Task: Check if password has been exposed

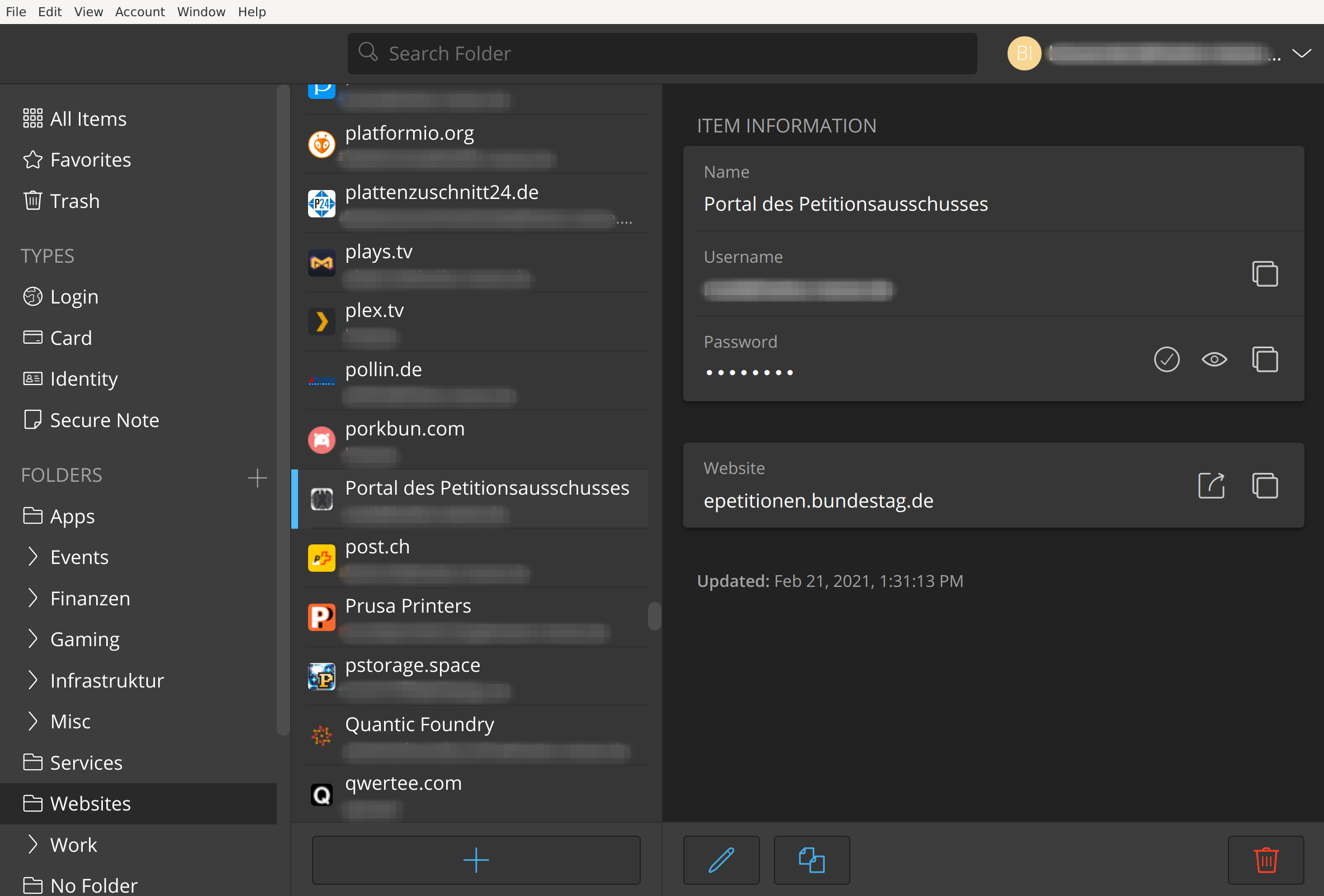Action: tap(1166, 359)
